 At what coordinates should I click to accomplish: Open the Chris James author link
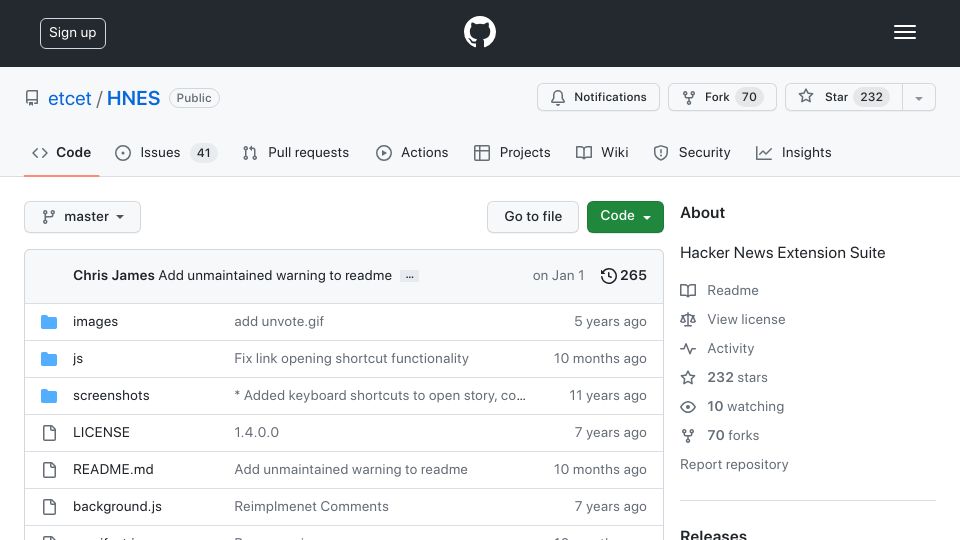(114, 276)
